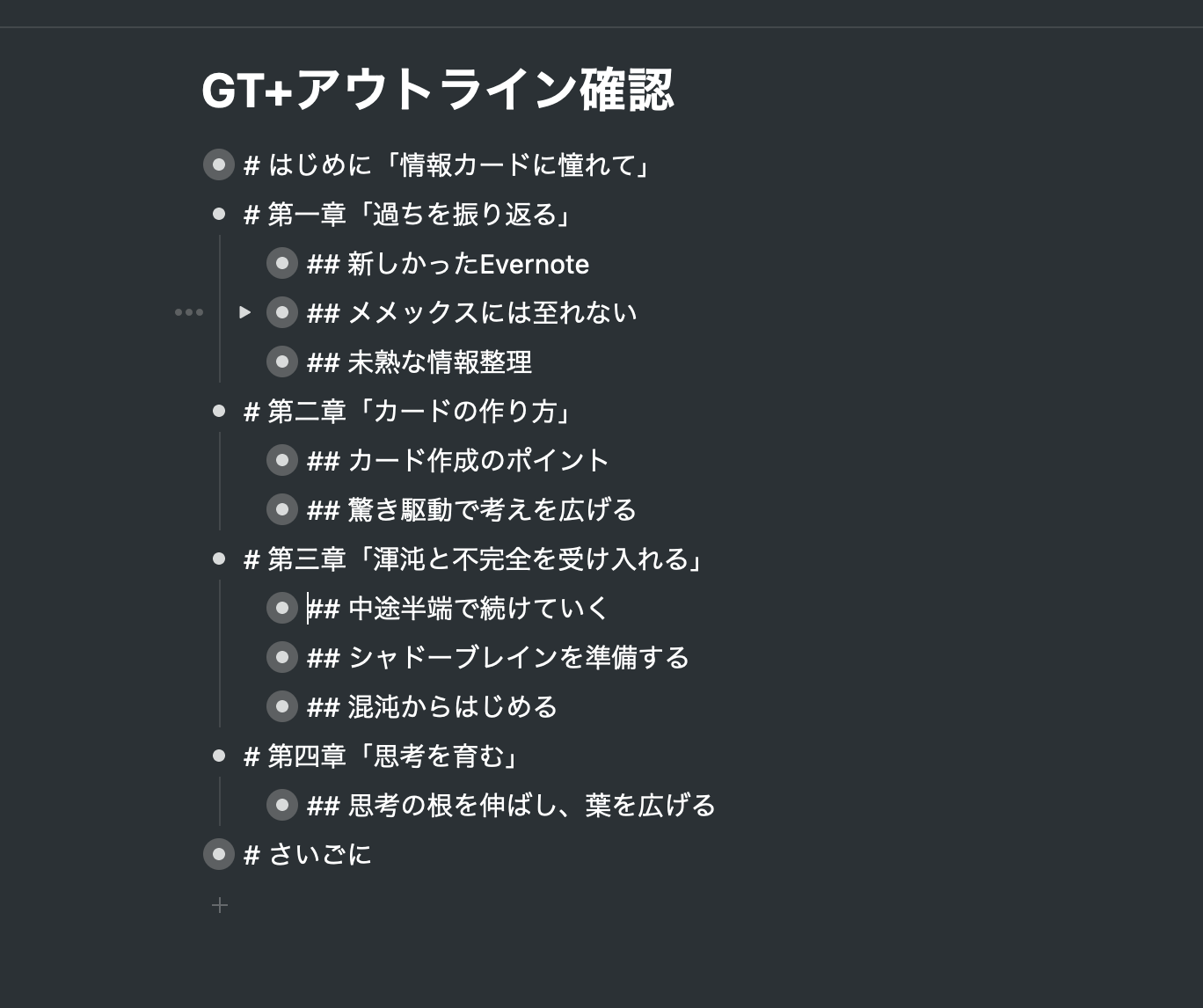
Task: Toggle the collapsed bullet on さいごに
Action: (218, 853)
